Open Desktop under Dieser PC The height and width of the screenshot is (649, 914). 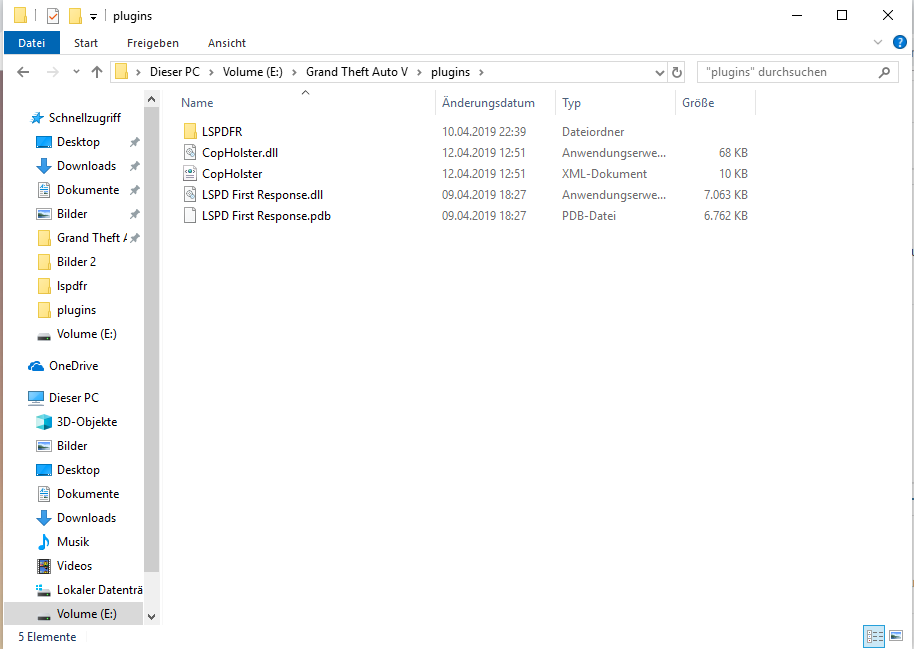(78, 469)
